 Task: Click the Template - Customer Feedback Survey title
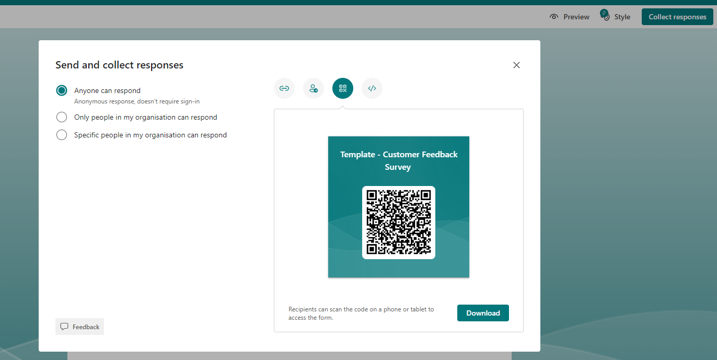(x=398, y=161)
